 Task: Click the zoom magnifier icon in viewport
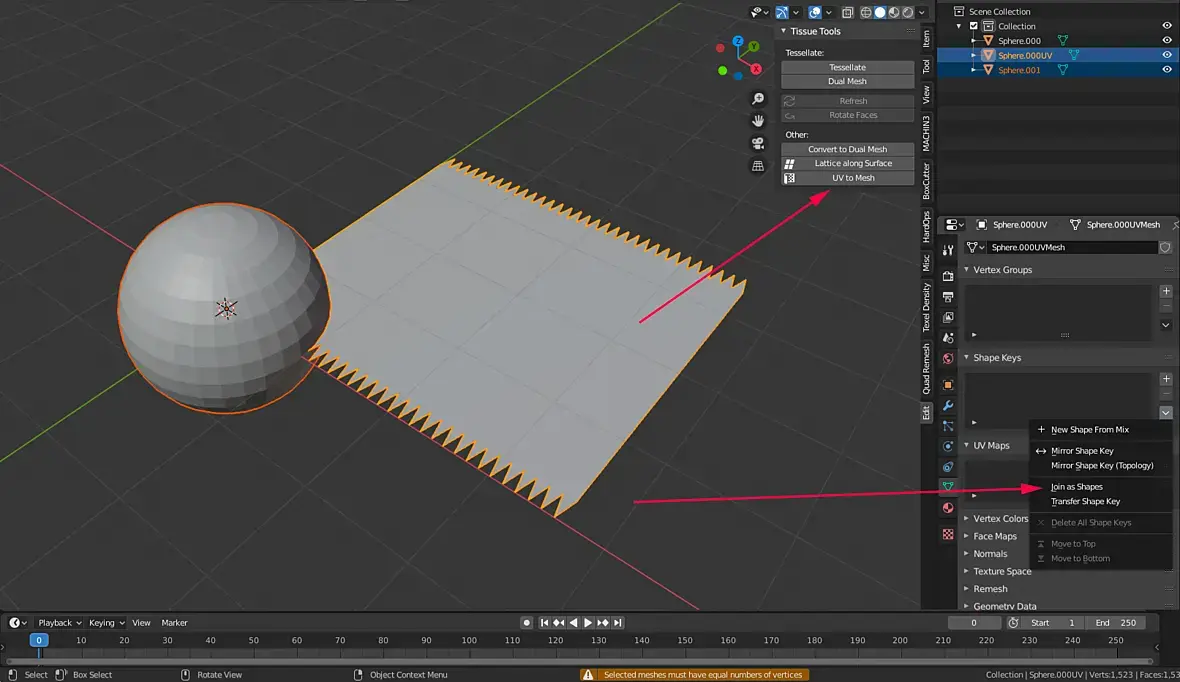coord(758,99)
